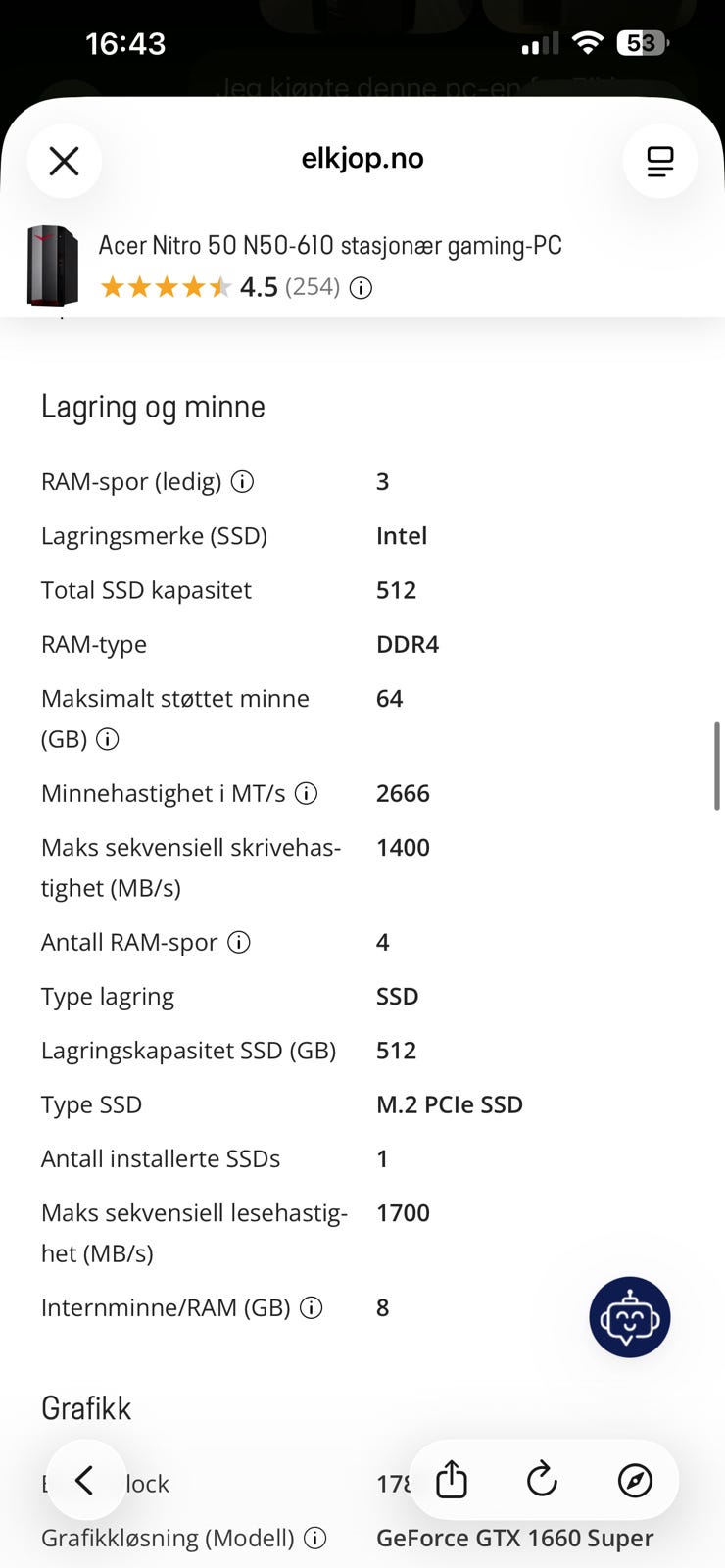The height and width of the screenshot is (1568, 725).
Task: Show info for Minnehastighet i MT/s
Action: pyautogui.click(x=307, y=793)
